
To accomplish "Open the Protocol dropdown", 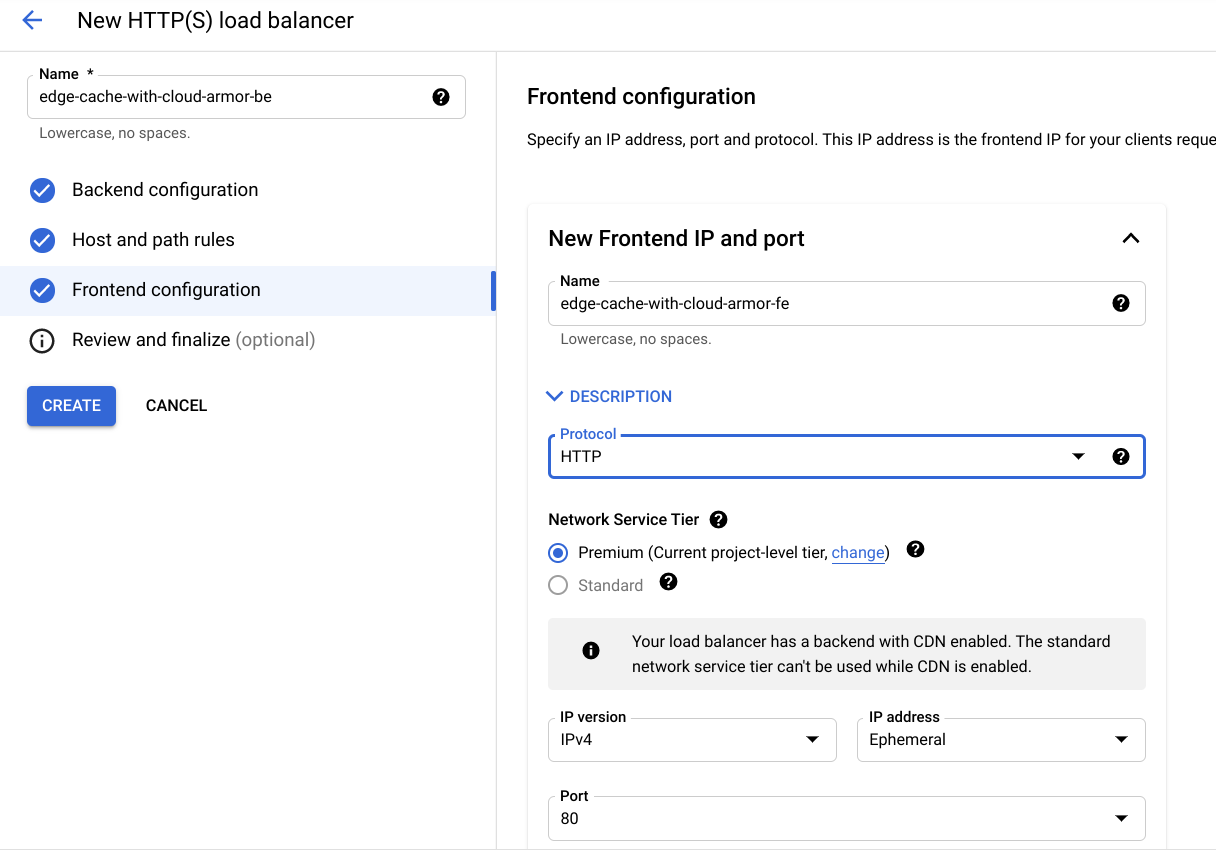I will [820, 457].
